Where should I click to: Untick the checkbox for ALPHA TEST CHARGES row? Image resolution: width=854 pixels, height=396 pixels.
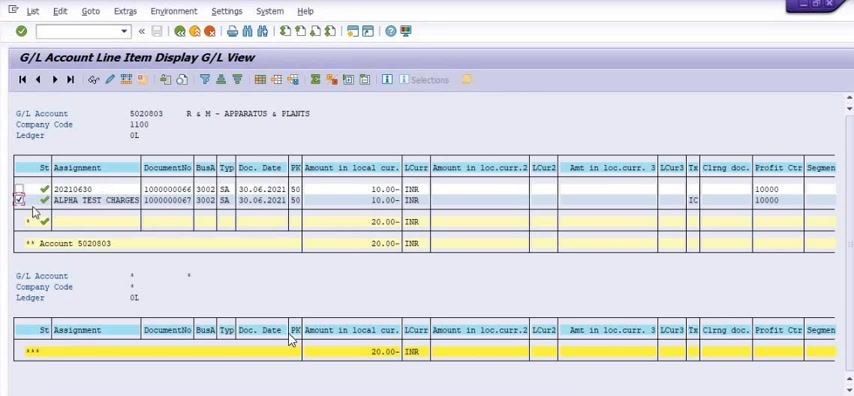(20, 200)
